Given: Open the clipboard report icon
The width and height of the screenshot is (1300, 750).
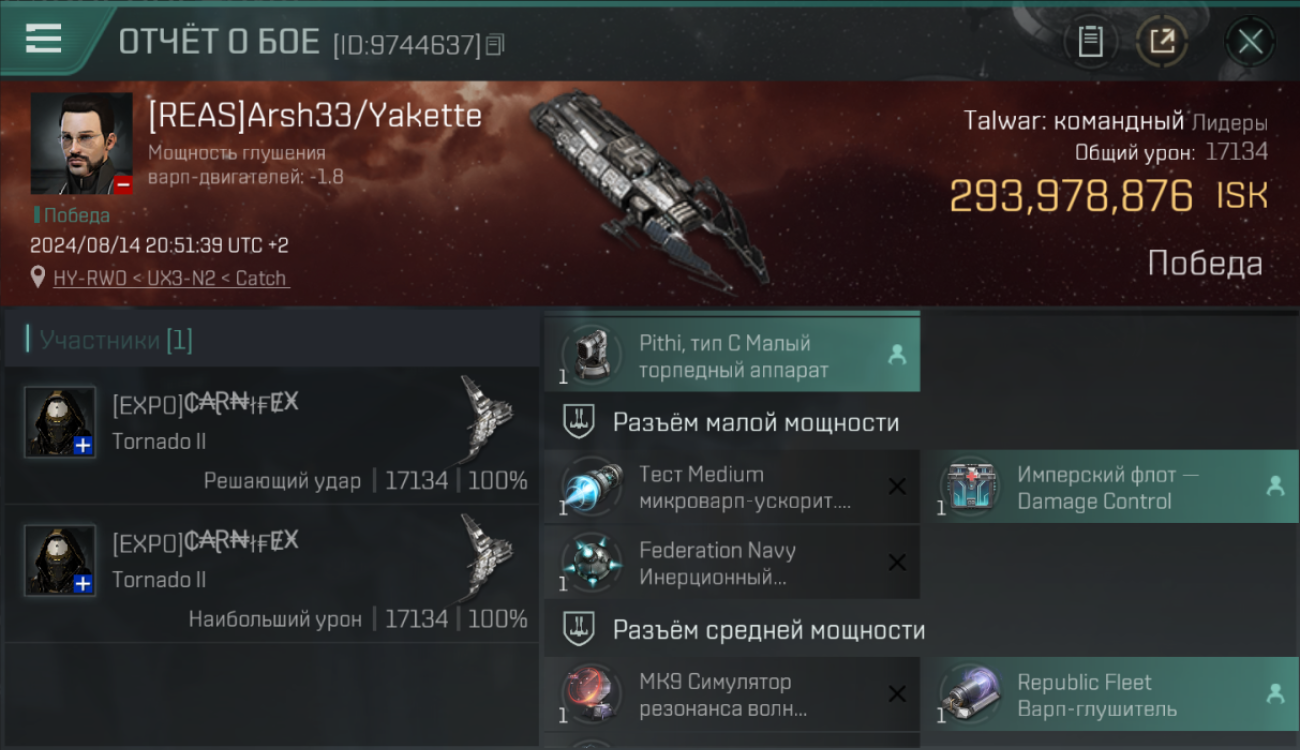Looking at the screenshot, I should coord(1090,42).
